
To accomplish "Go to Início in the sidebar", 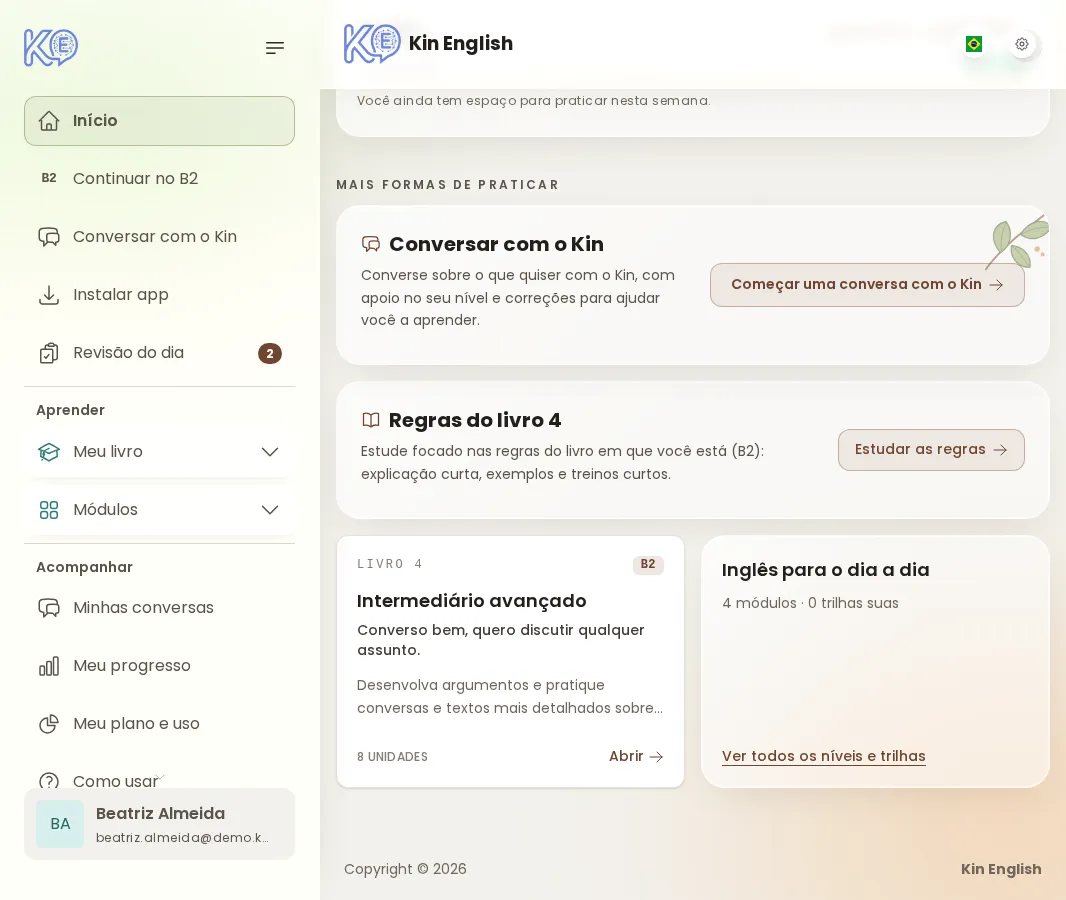I will point(160,121).
